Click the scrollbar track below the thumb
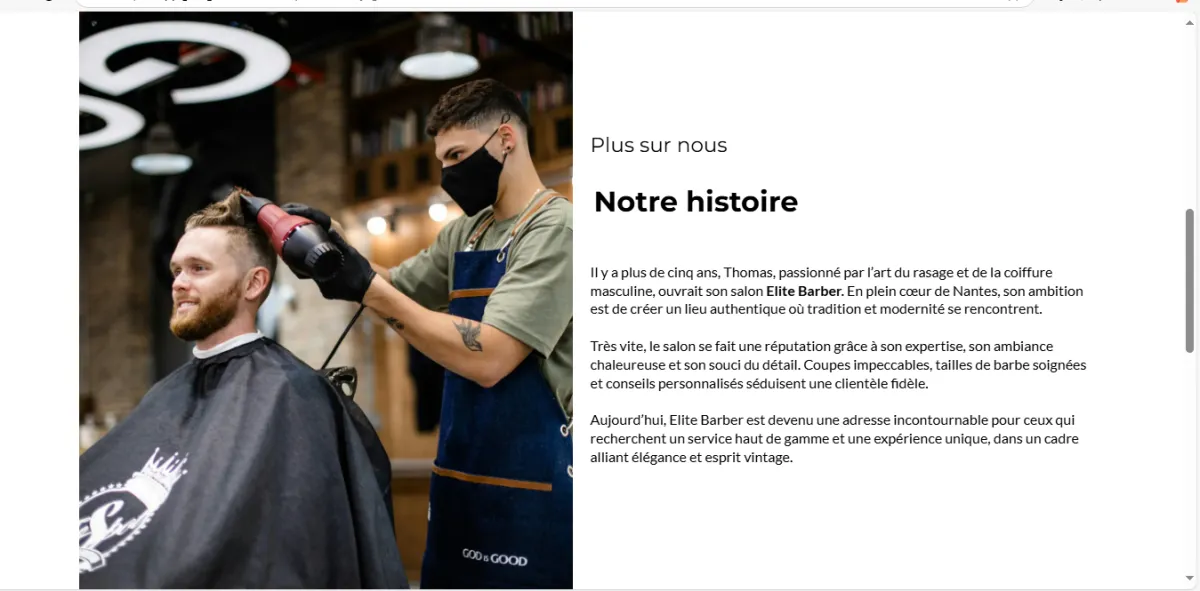 (x=1189, y=460)
